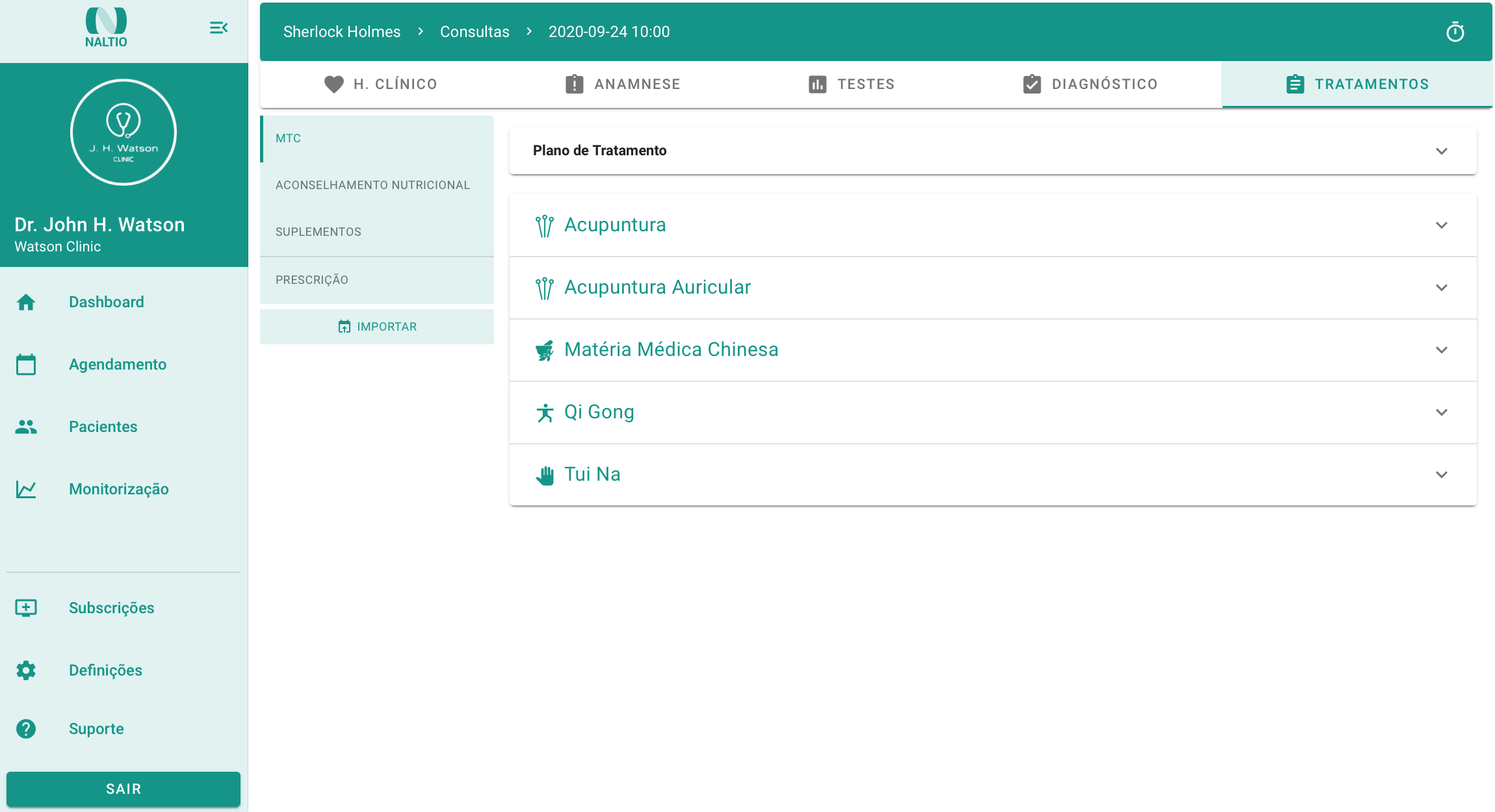The width and height of the screenshot is (1495, 812).
Task: Click the Subscrições plus-screen icon
Action: [x=26, y=608]
